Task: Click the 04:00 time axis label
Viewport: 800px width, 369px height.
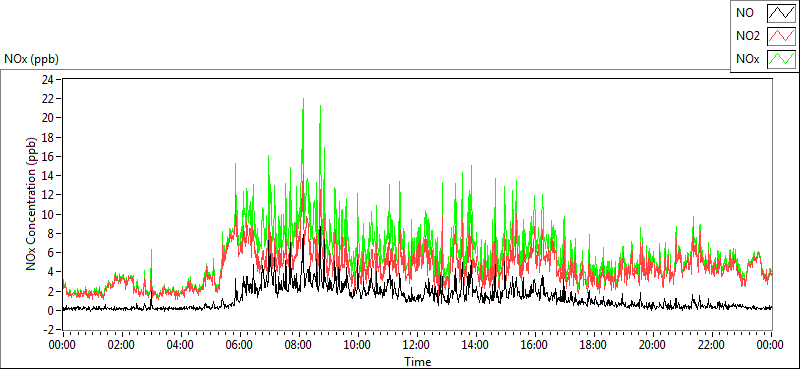Action: pos(181,345)
